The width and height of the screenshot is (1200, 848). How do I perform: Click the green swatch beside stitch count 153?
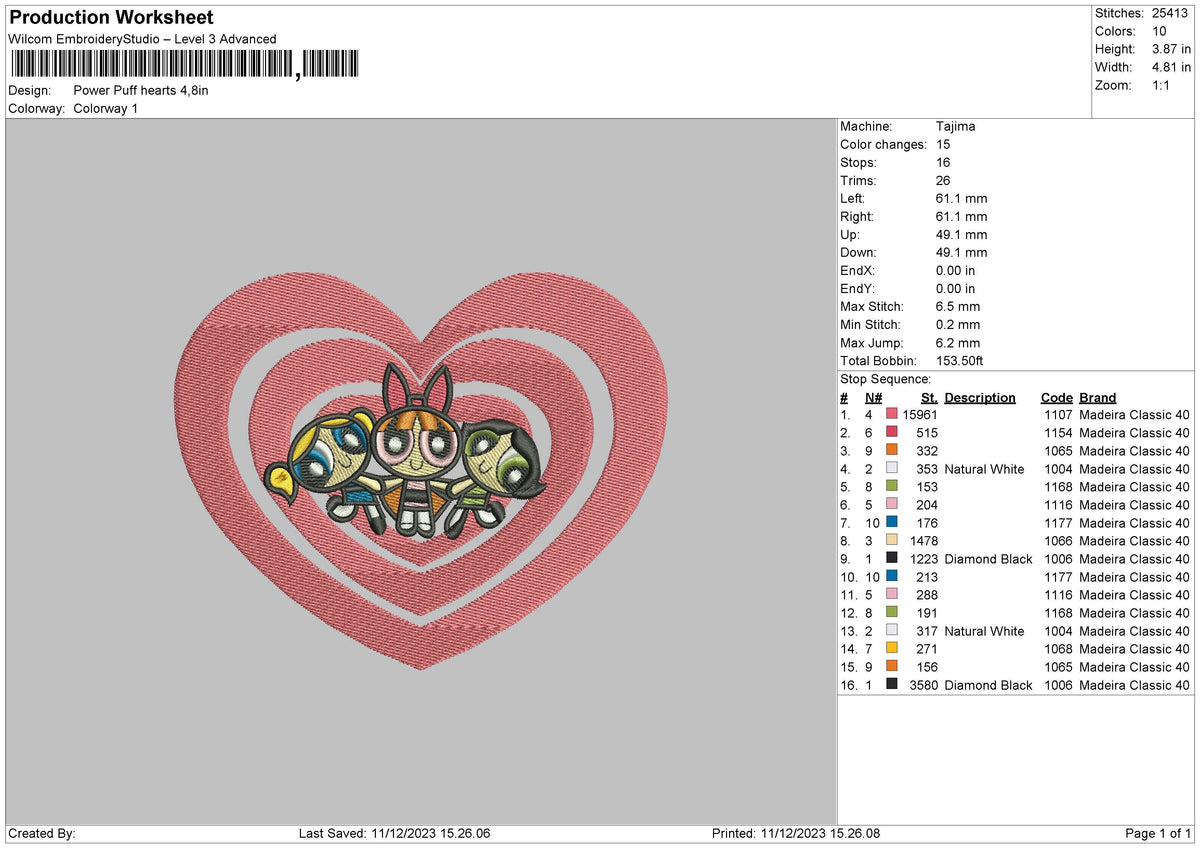click(891, 486)
